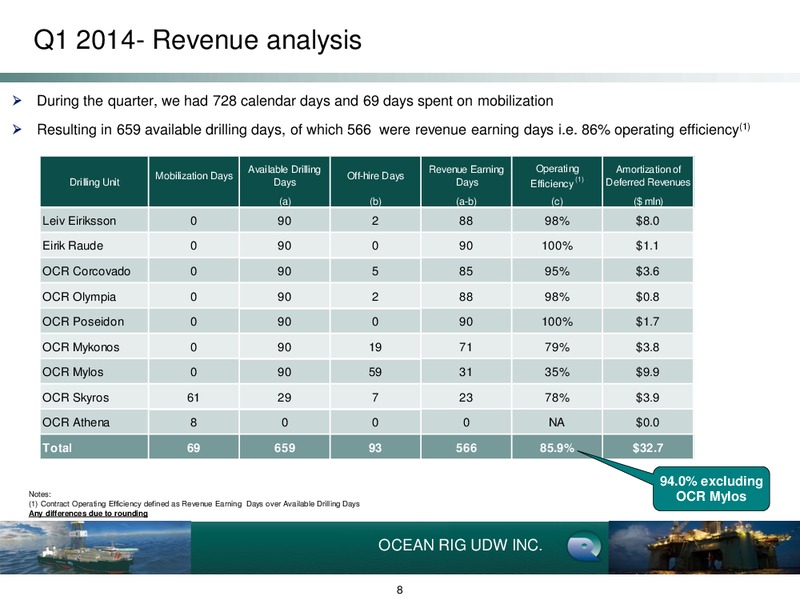Select the 'OCR Mykonos' row label
Image resolution: width=800 pixels, height=600 pixels.
81,347
